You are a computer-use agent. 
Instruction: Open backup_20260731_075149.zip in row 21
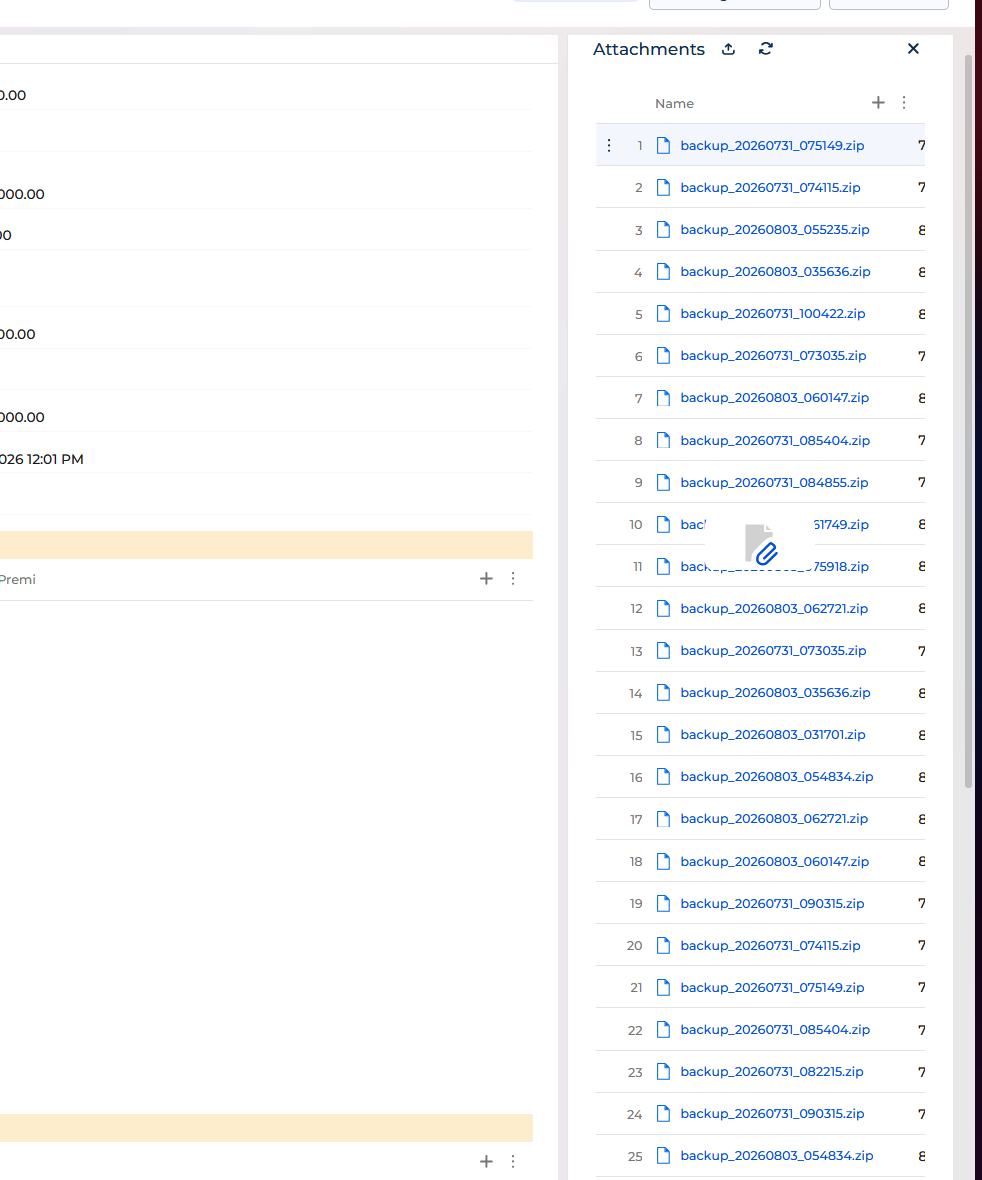(772, 987)
